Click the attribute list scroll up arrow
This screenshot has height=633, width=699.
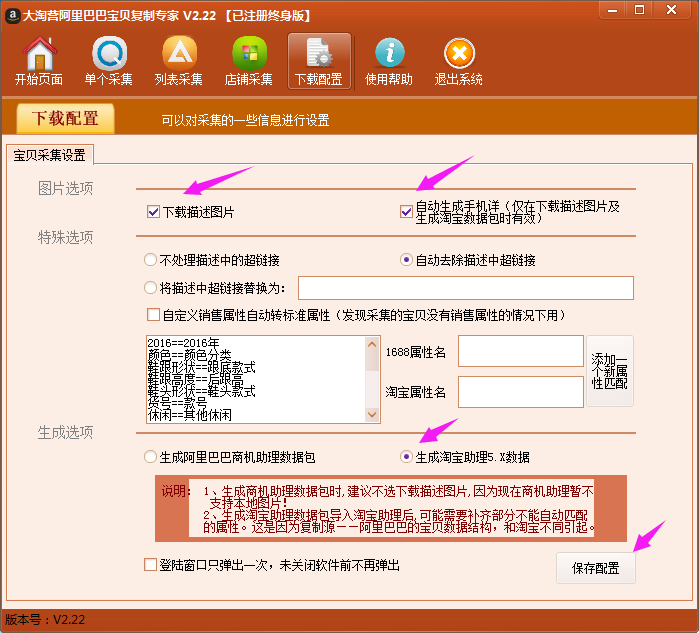click(372, 345)
